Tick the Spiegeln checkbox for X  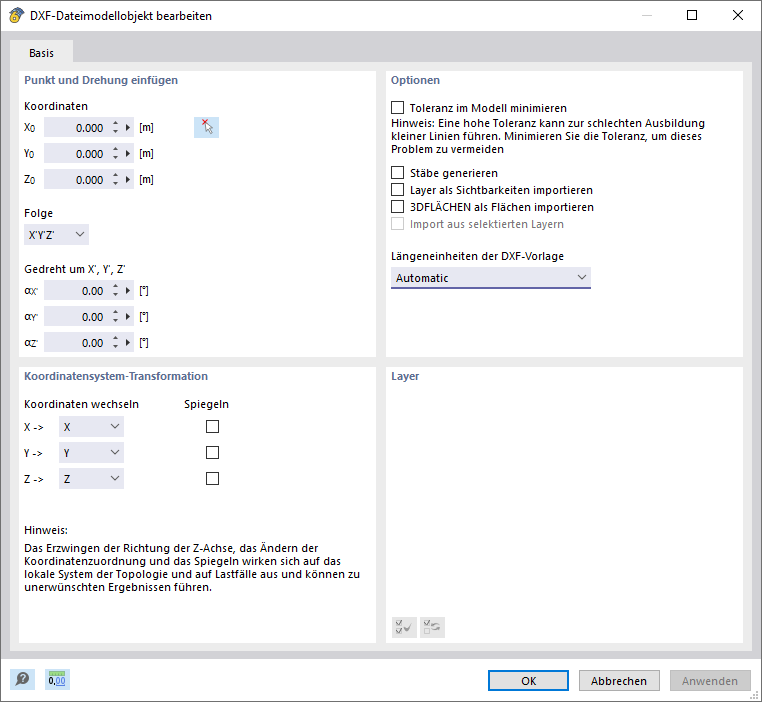tap(212, 427)
